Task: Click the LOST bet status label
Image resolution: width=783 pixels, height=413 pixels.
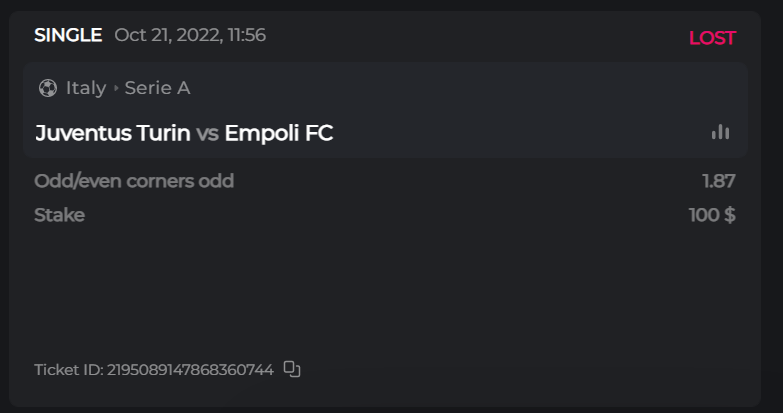Action: point(712,38)
